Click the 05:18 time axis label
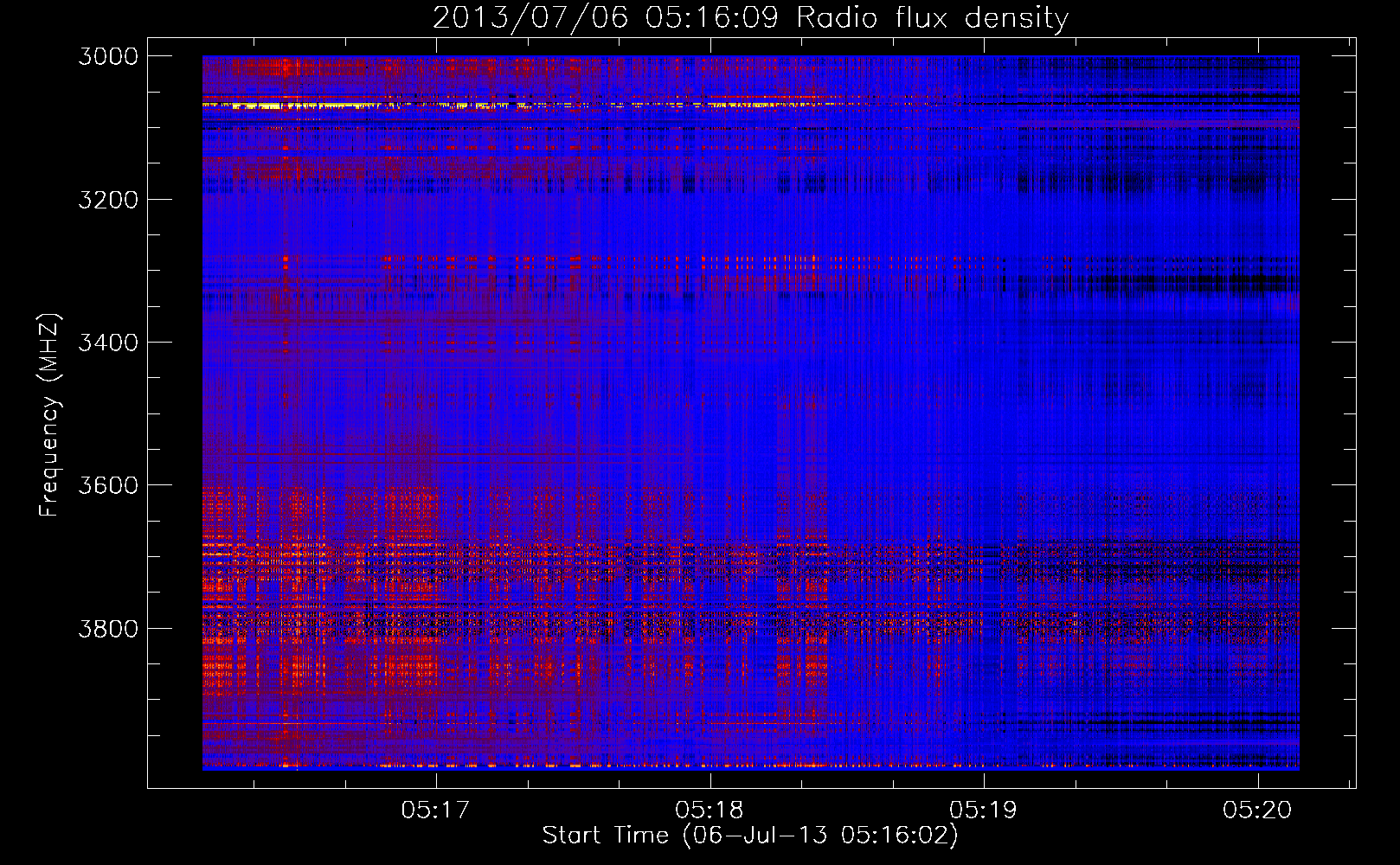 point(710,810)
